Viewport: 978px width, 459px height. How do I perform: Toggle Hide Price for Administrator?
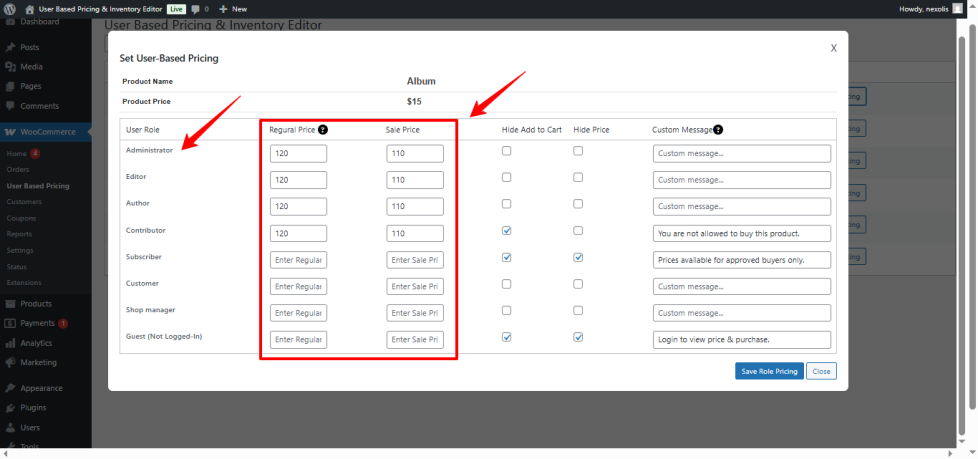click(x=578, y=150)
